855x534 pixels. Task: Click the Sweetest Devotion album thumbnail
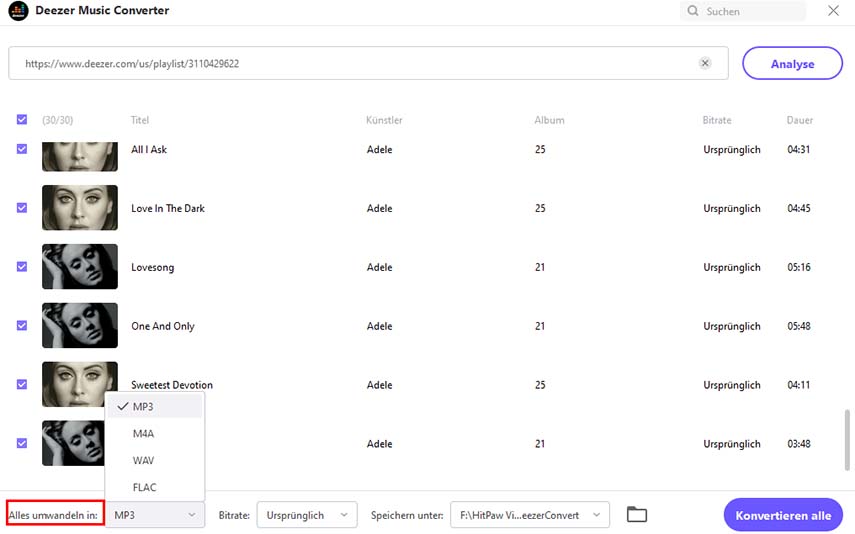pos(80,385)
